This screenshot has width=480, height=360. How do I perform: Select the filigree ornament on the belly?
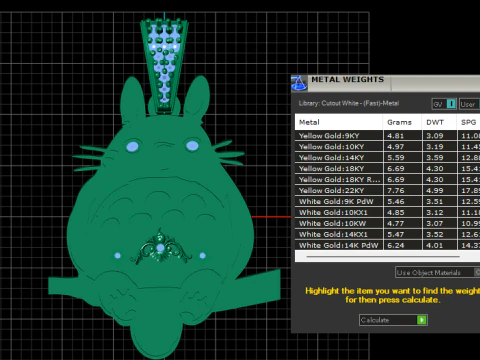(x=161, y=248)
